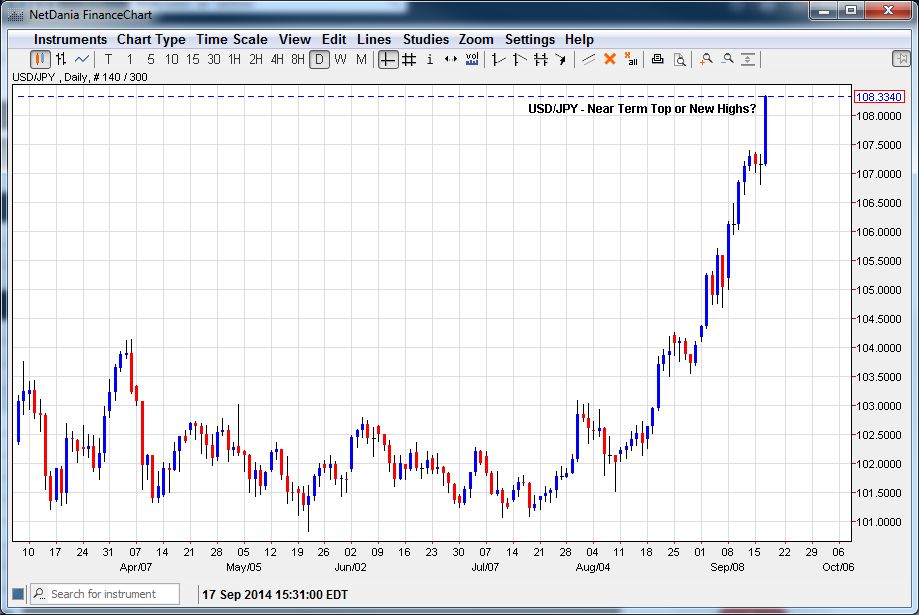
Task: Click the Search for instrument field
Action: coord(105,594)
